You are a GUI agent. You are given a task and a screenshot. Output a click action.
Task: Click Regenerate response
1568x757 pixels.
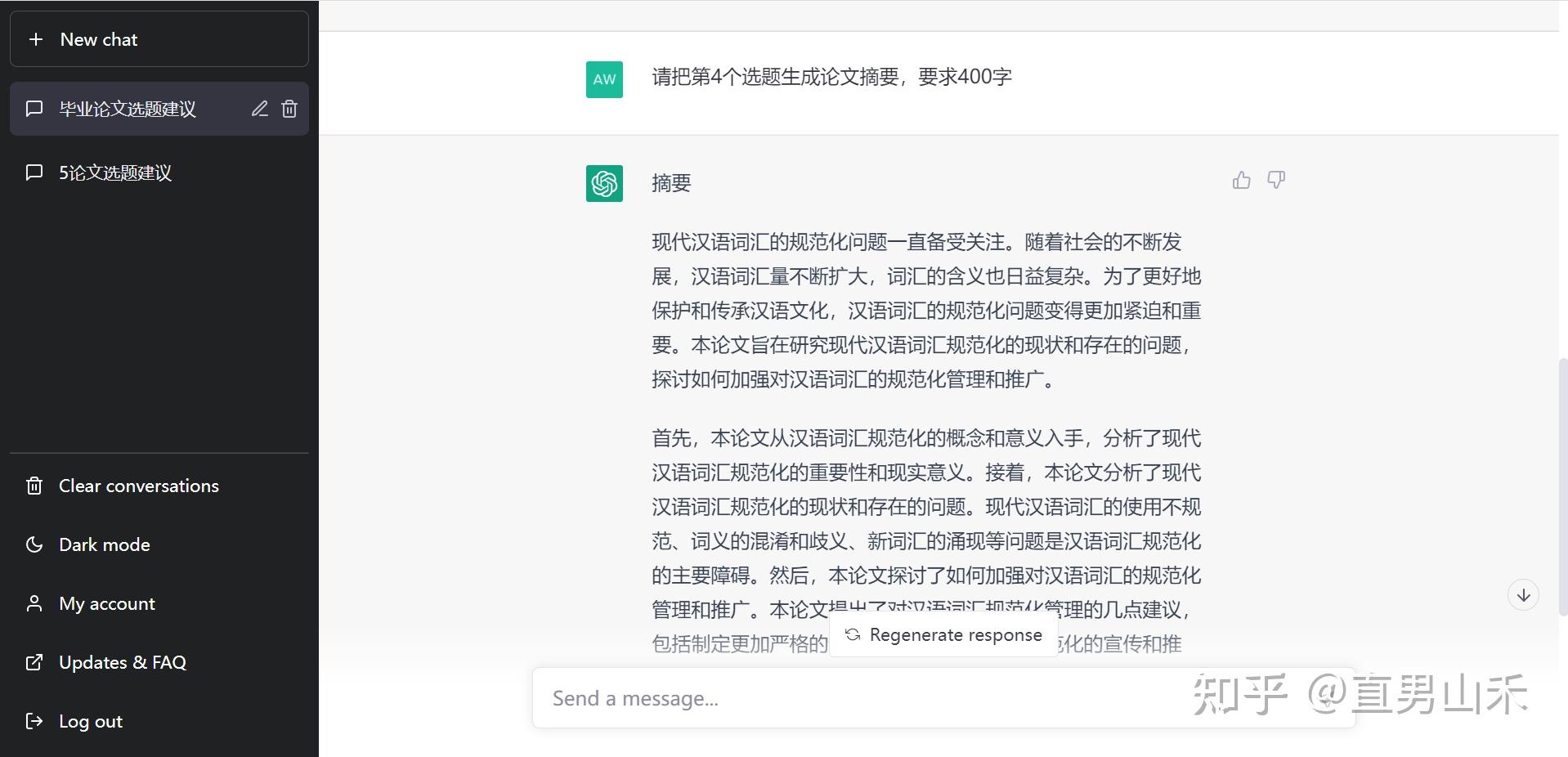click(x=943, y=634)
